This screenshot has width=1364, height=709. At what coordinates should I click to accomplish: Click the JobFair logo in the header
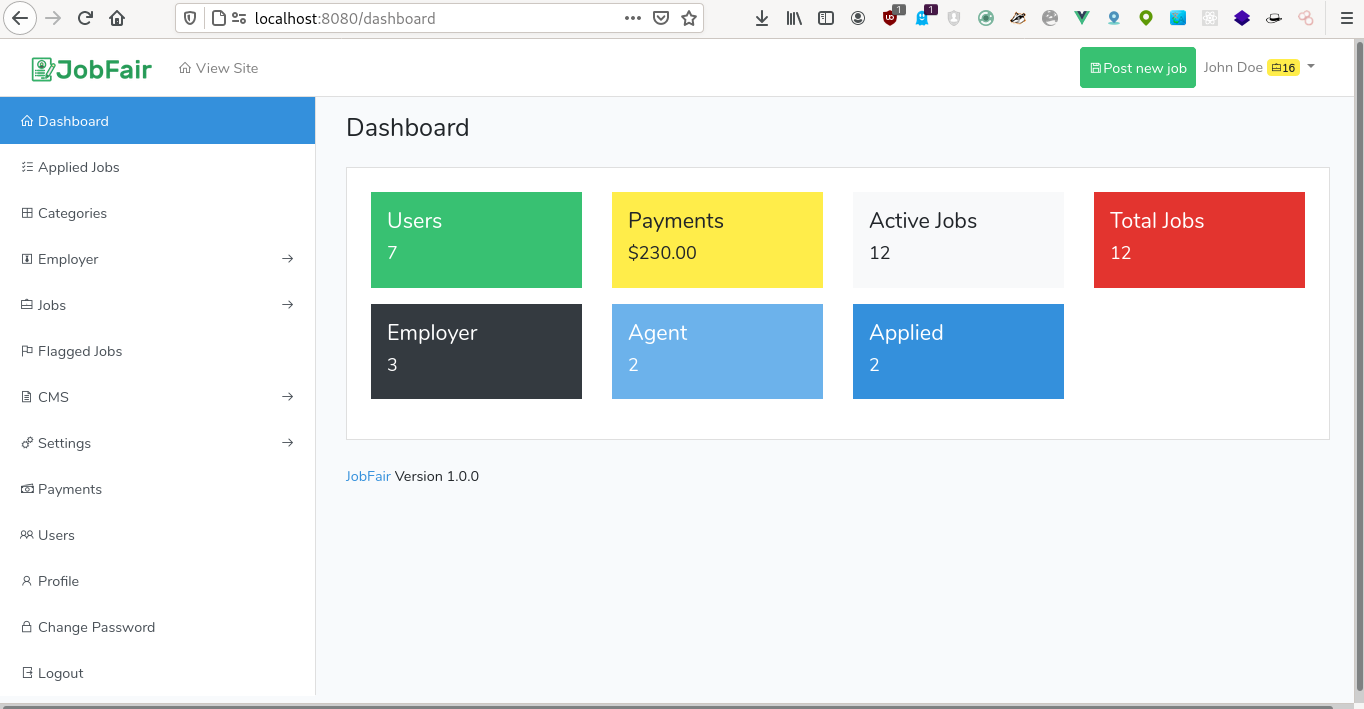[91, 68]
